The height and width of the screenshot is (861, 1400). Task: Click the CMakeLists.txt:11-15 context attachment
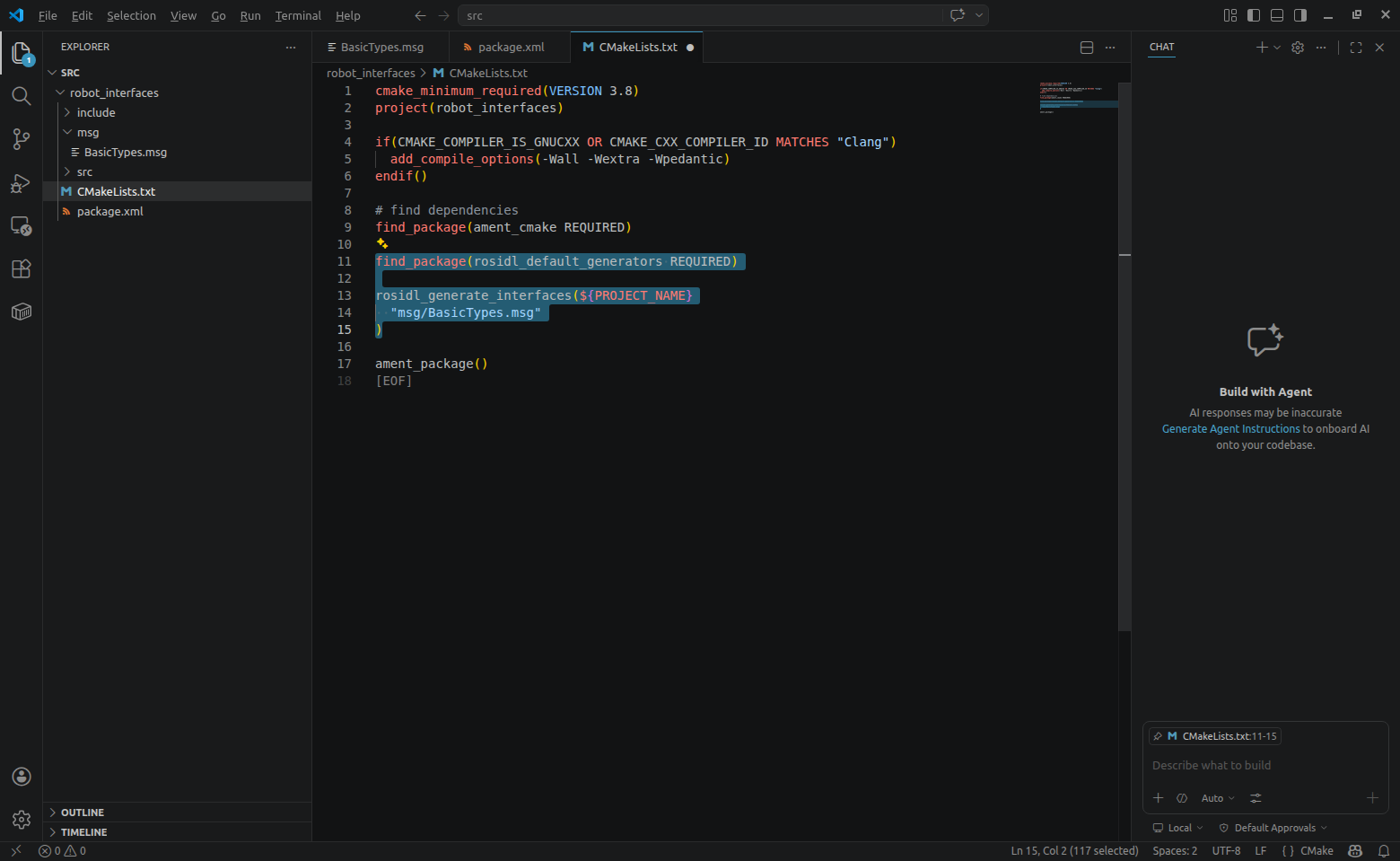click(1215, 736)
